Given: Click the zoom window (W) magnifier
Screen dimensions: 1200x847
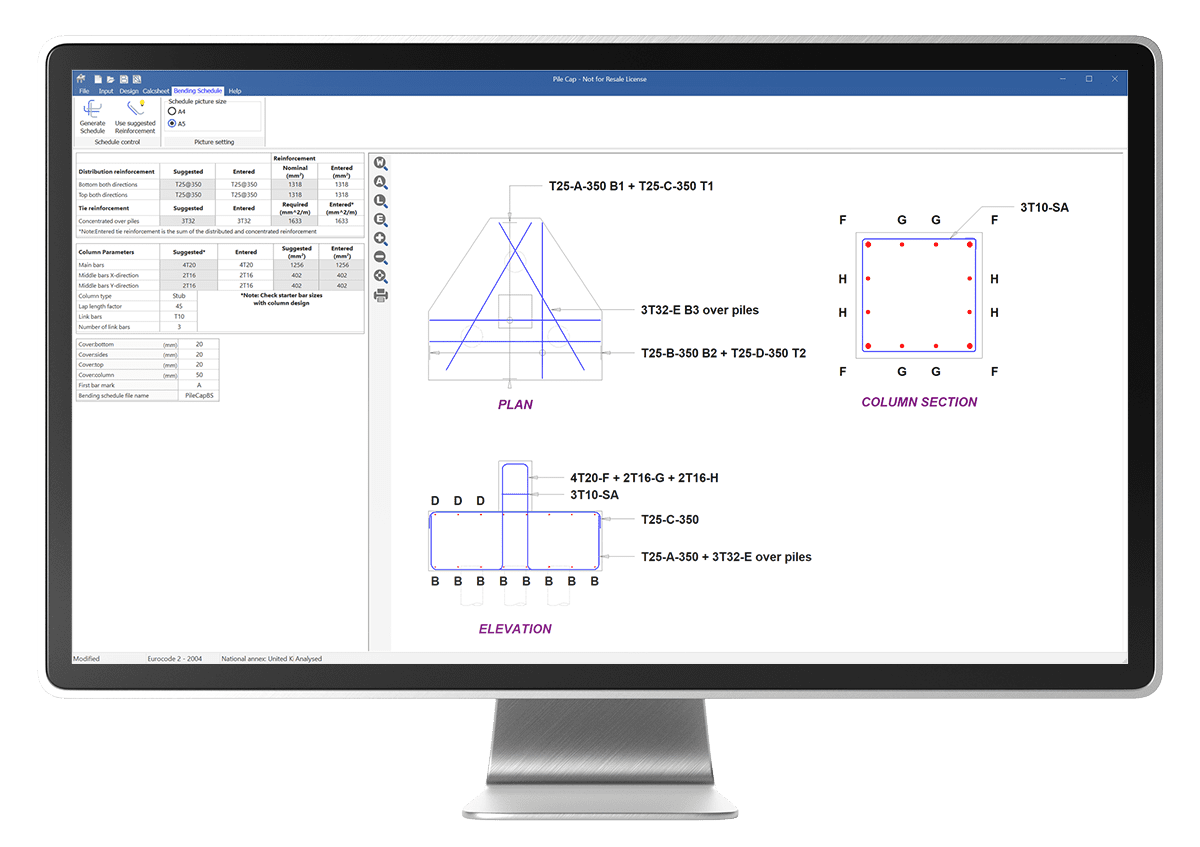Looking at the screenshot, I should [x=380, y=164].
